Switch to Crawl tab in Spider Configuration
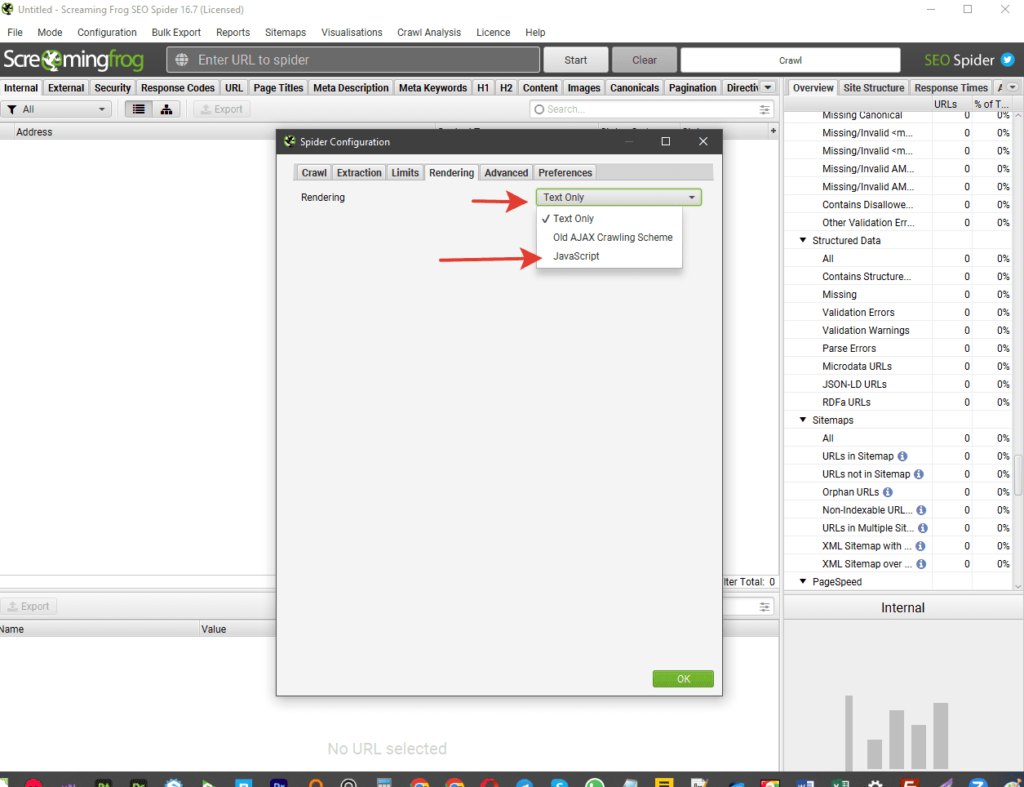 click(x=313, y=172)
